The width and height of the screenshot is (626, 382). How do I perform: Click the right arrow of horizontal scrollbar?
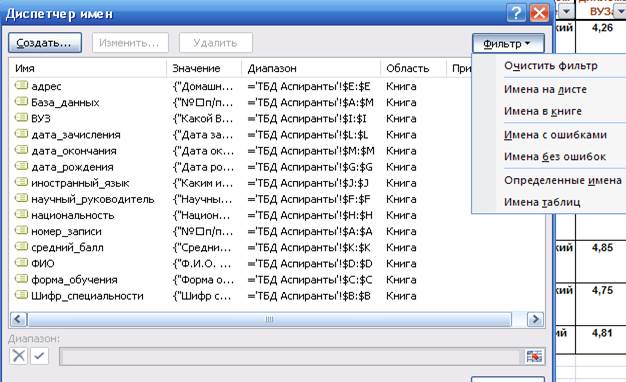(x=535, y=319)
